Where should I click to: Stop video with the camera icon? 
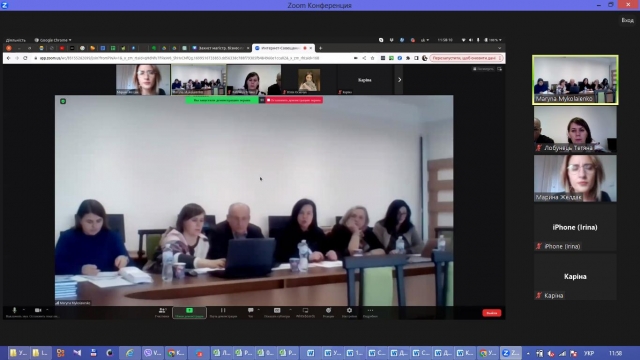coord(38,311)
